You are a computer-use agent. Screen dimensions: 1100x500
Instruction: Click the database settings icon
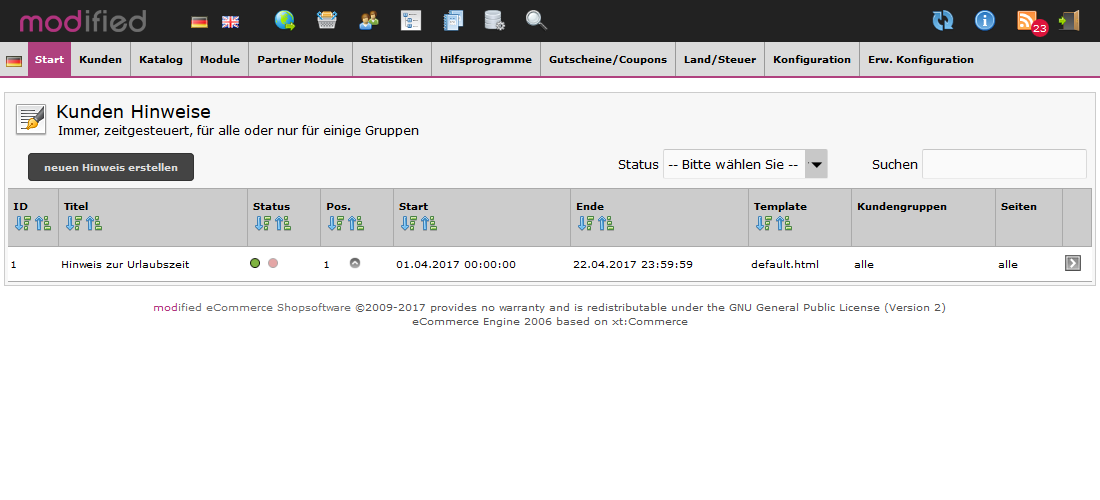coord(494,20)
